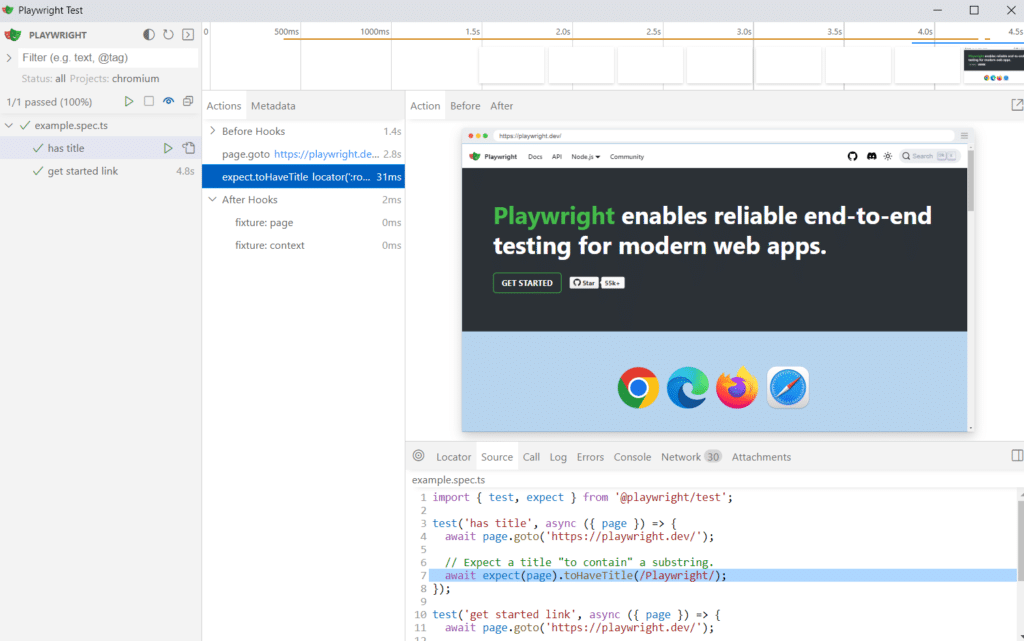This screenshot has width=1024, height=641.
Task: Expand the filter options chevron
Action: 9,58
